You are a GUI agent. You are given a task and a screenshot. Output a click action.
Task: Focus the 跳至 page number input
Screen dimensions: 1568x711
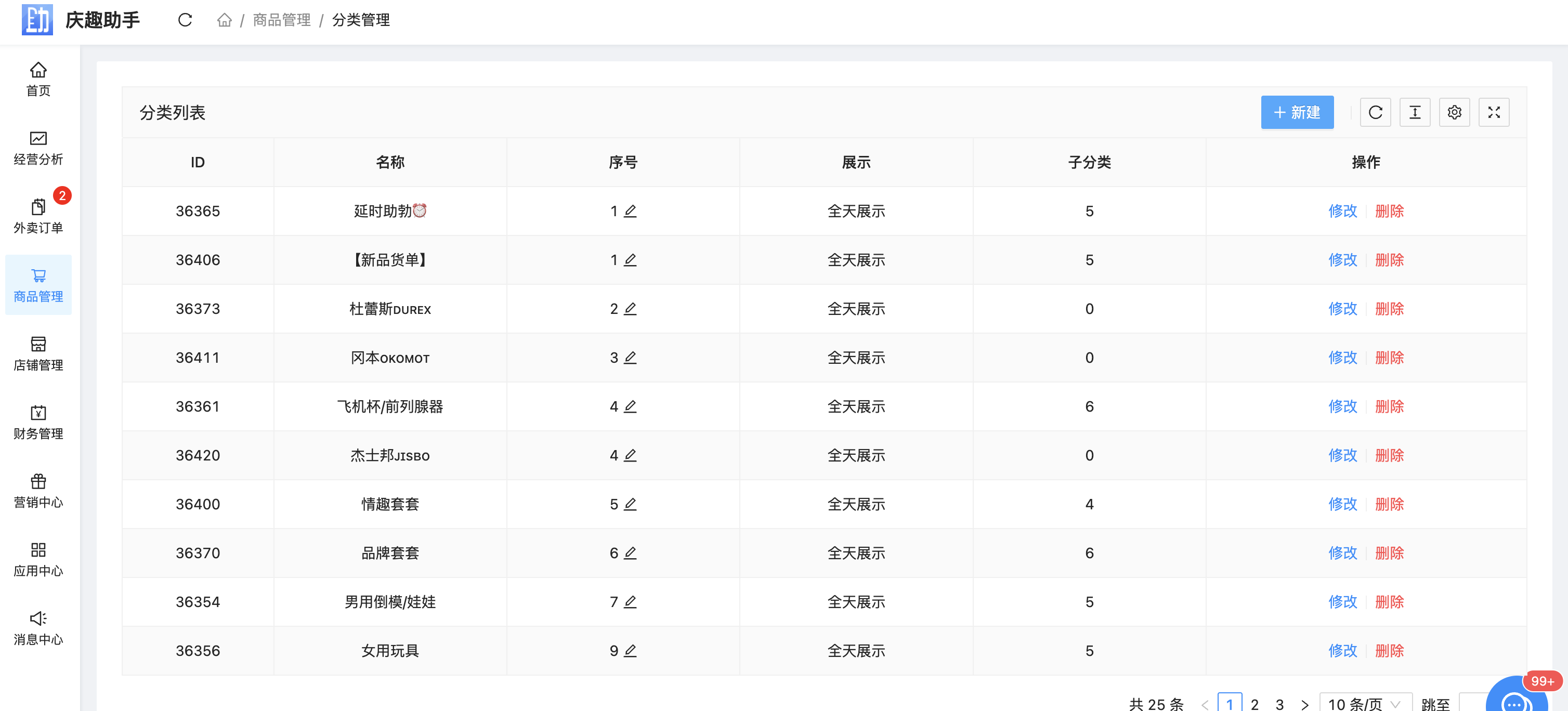coord(1473,704)
